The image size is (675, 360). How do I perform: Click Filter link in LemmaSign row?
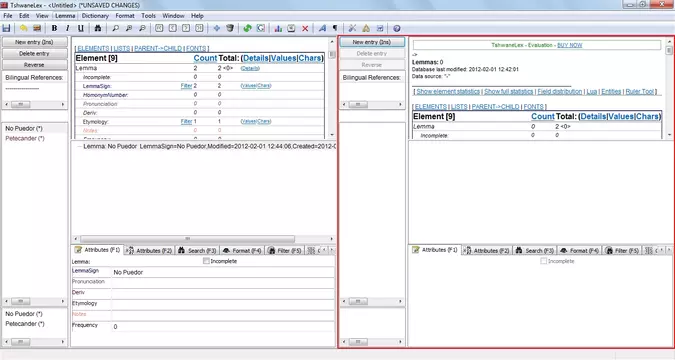coord(186,86)
